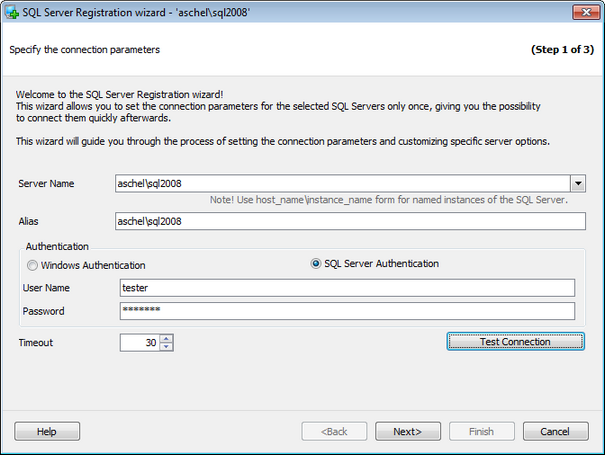Close the wizard window
Screen dimensions: 605x455
tap(586, 12)
